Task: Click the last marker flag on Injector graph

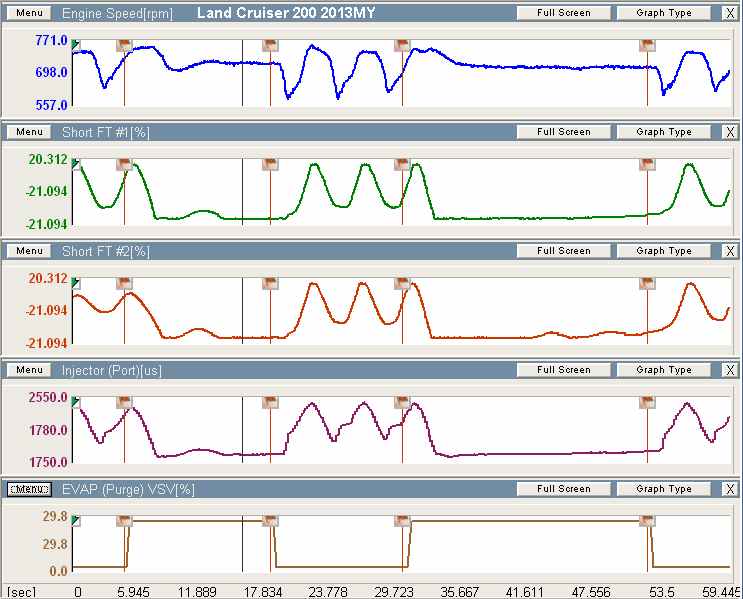Action: pos(648,402)
